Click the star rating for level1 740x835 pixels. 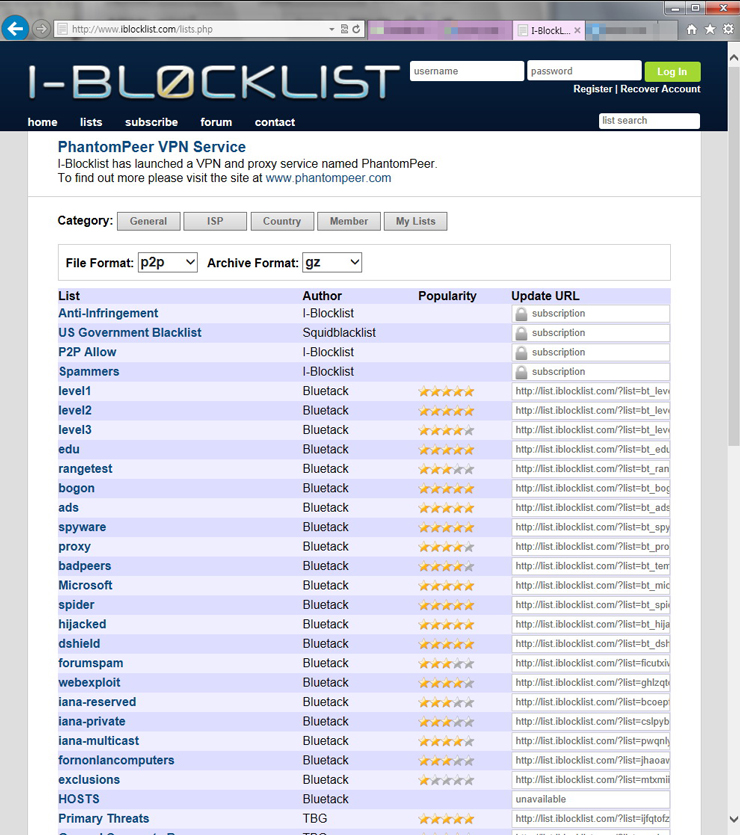[446, 392]
